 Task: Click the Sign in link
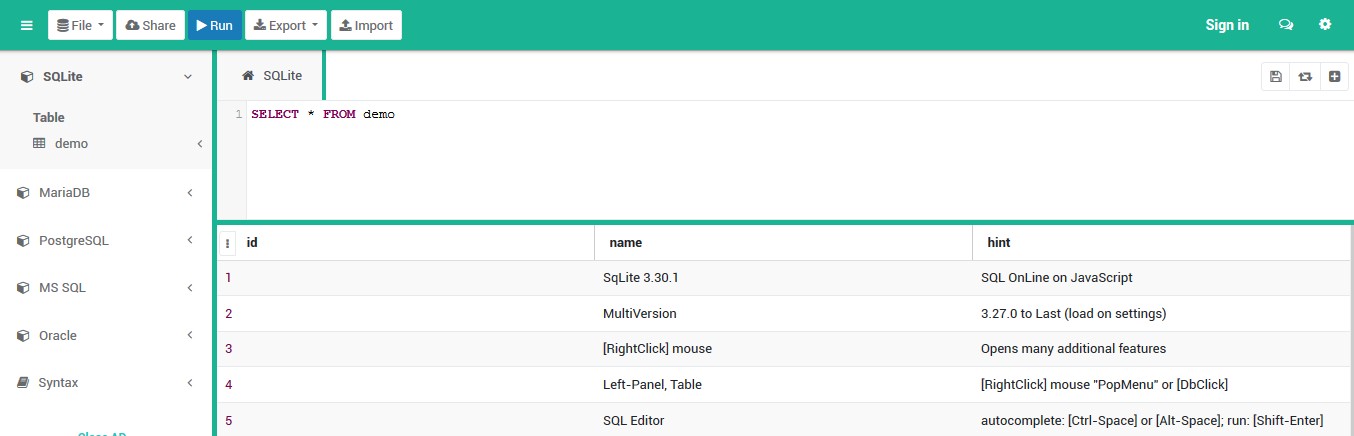click(x=1227, y=25)
